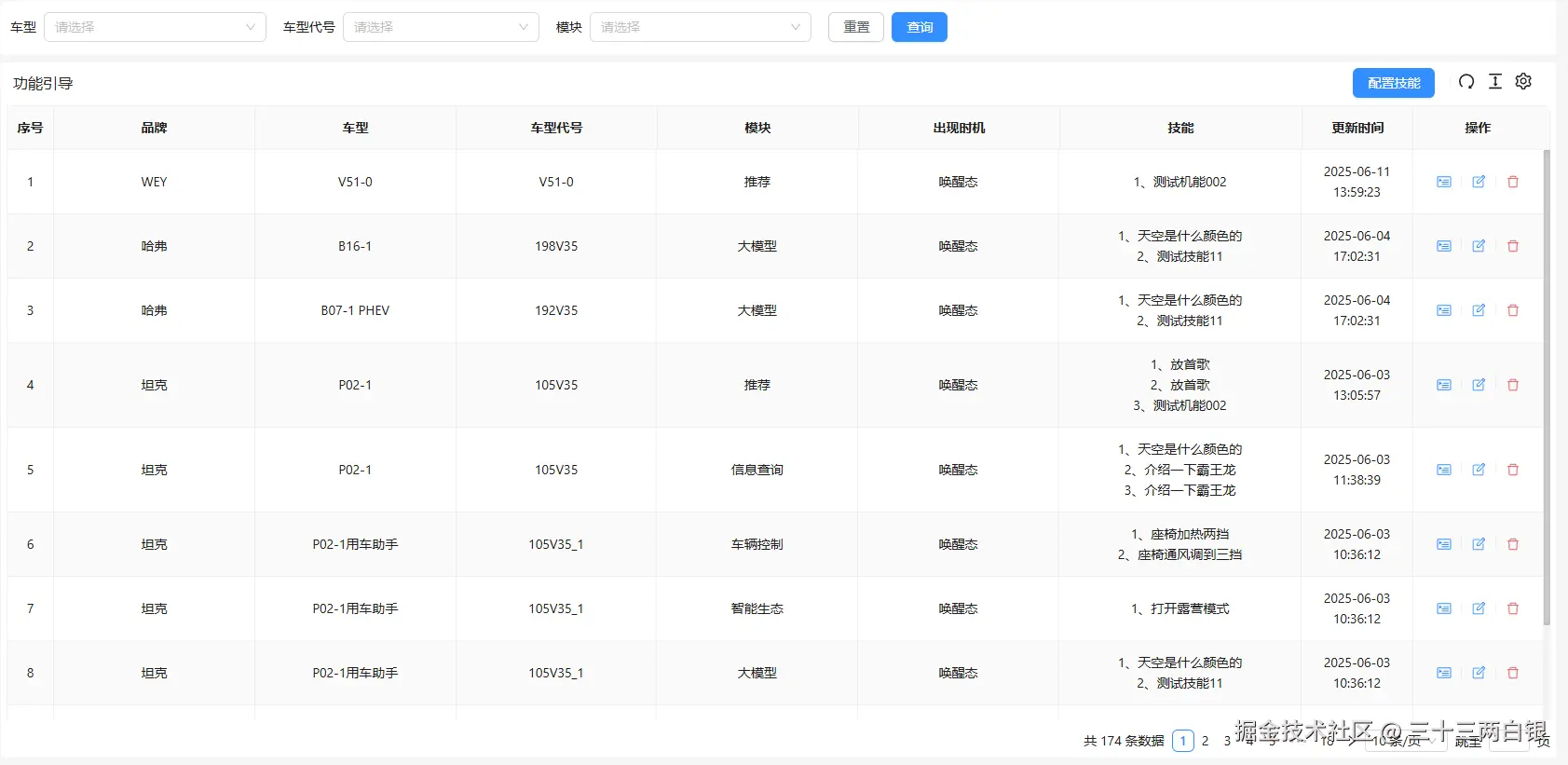
Task: Click the 更新时间 column header
Action: tap(1357, 128)
